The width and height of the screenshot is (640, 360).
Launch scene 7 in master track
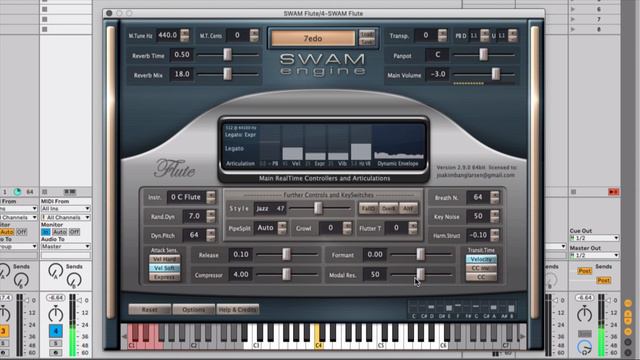[572, 19]
